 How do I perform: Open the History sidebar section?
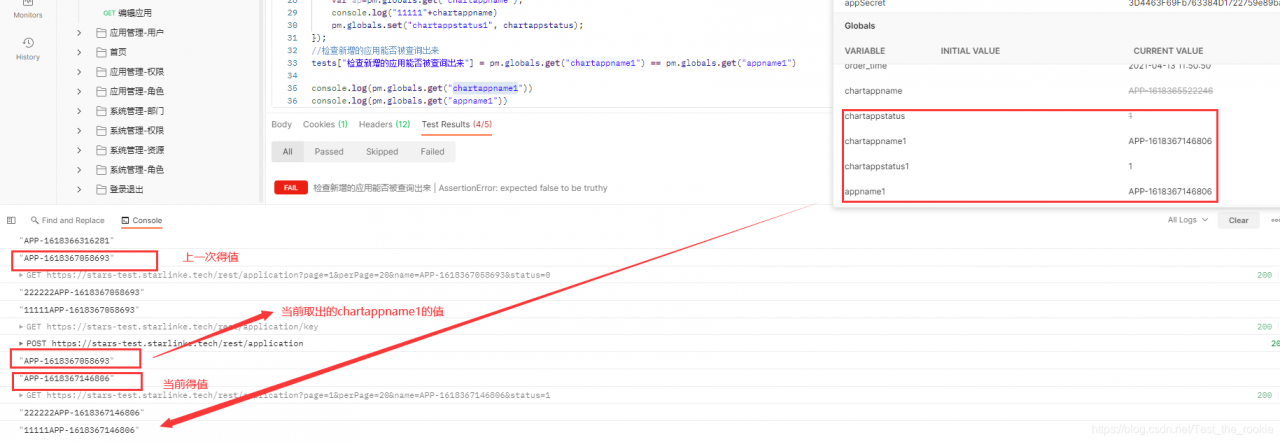(x=28, y=48)
